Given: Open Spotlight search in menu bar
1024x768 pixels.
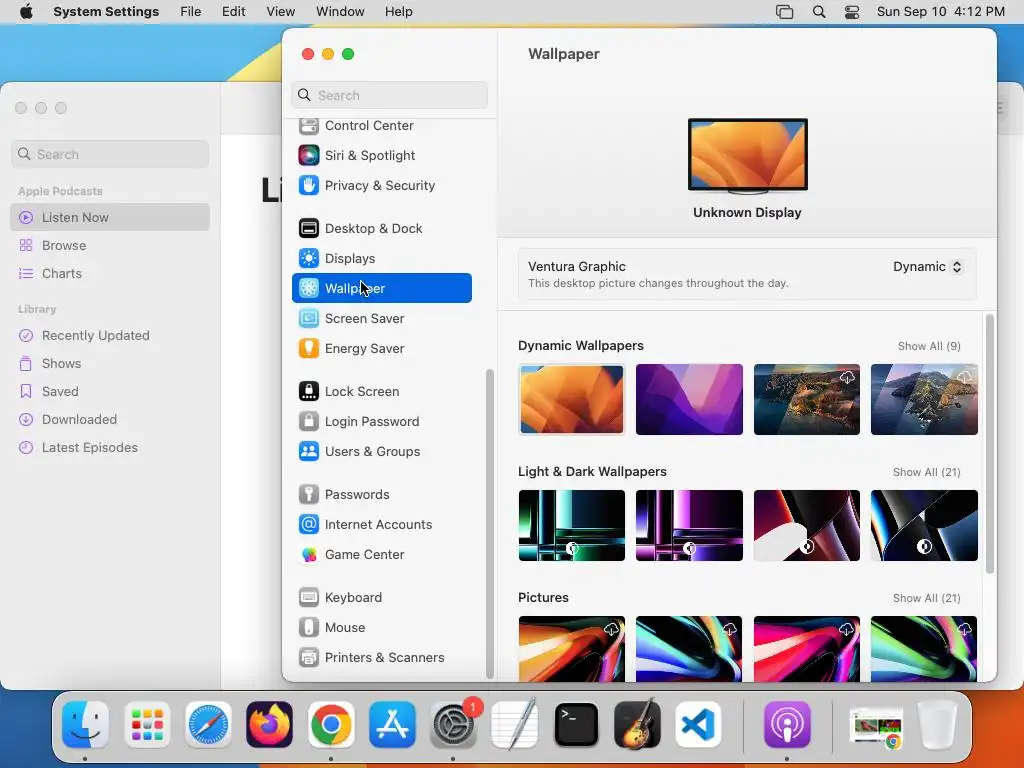Looking at the screenshot, I should click(819, 12).
